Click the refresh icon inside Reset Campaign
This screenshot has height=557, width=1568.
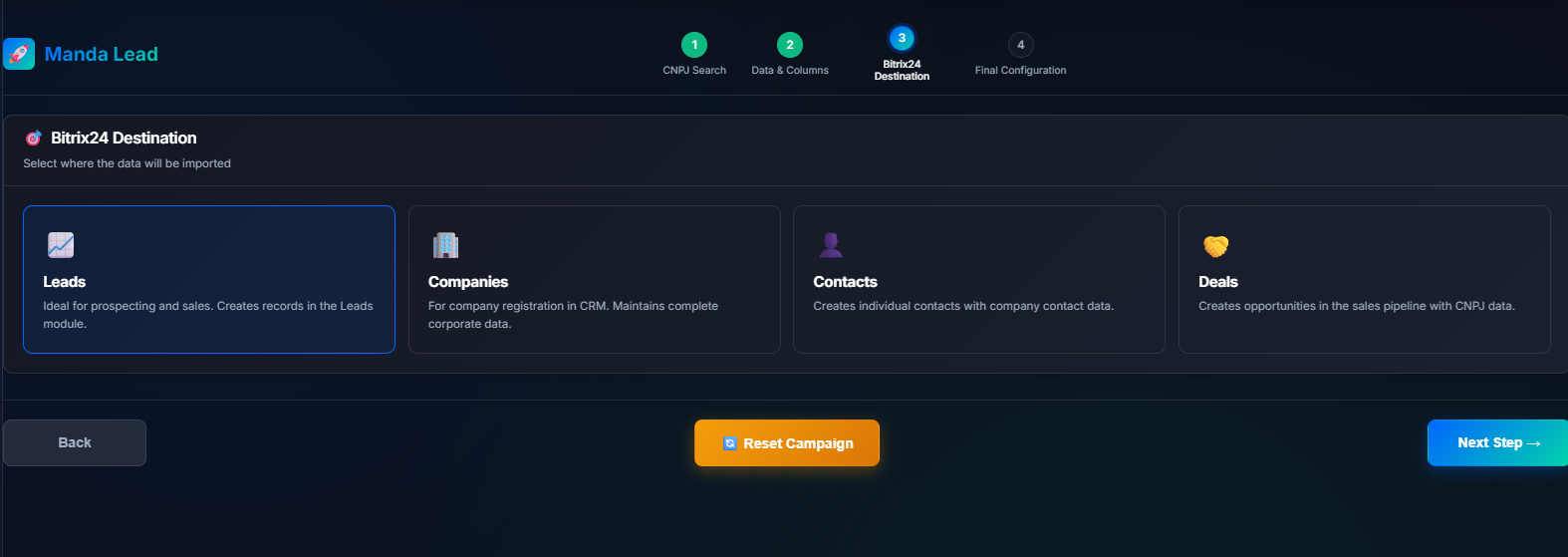coord(730,443)
